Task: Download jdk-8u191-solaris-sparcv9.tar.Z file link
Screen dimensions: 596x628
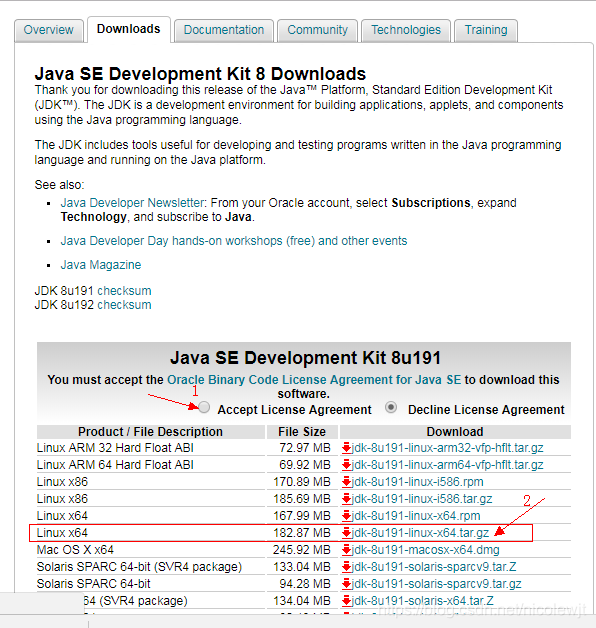Action: pyautogui.click(x=434, y=567)
